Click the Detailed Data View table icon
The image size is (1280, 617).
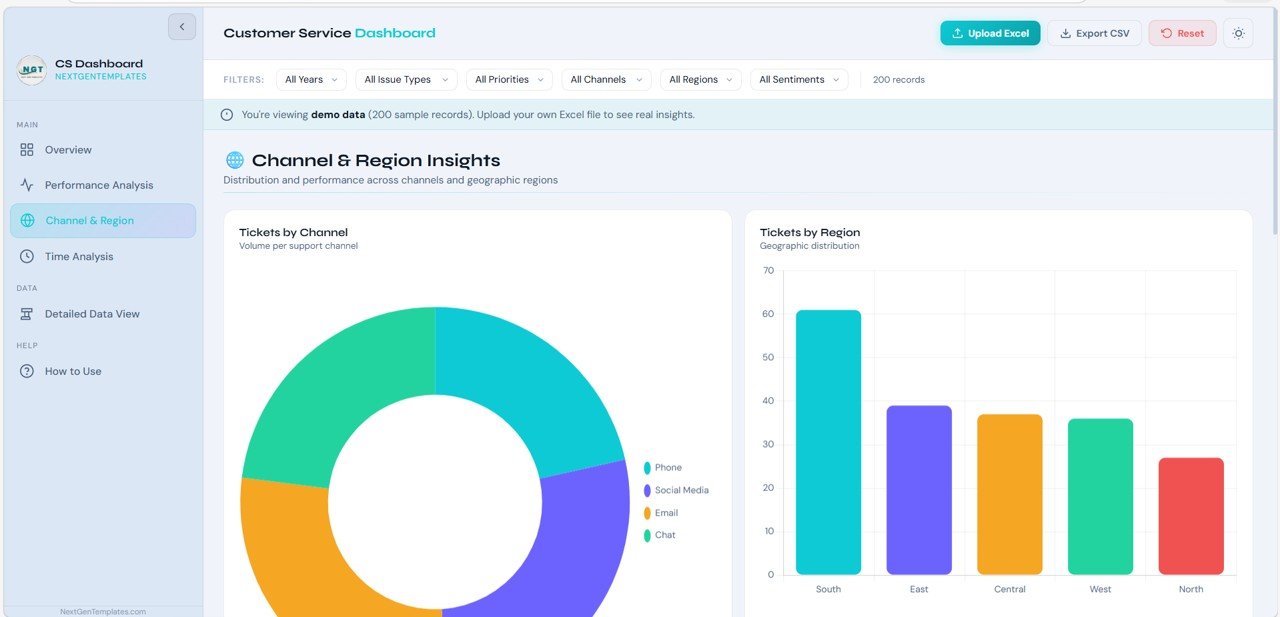point(28,313)
